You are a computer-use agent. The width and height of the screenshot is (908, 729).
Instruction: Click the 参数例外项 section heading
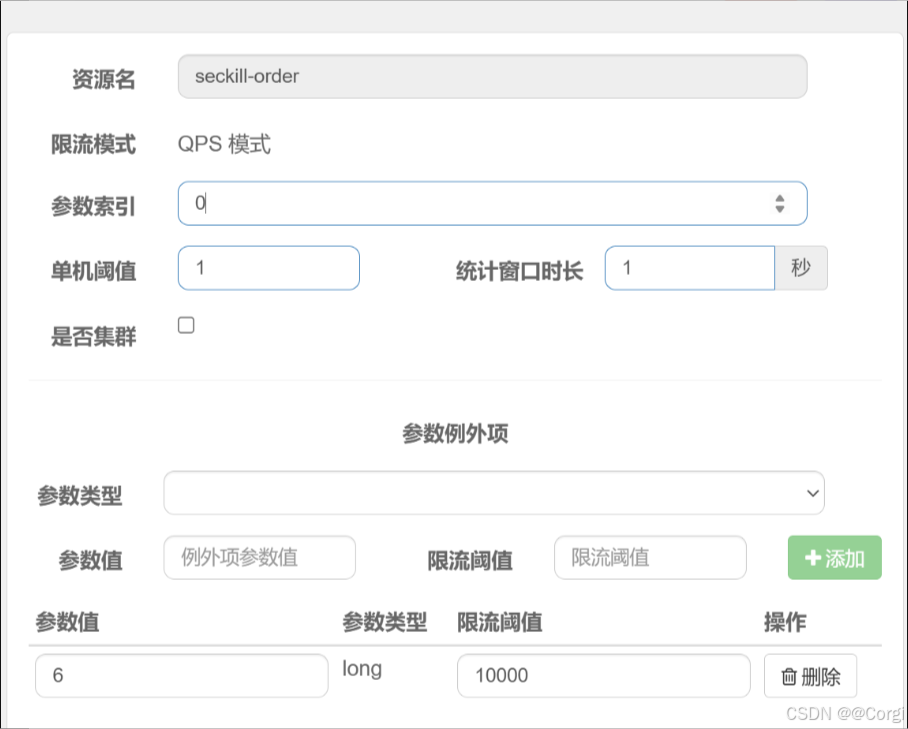455,433
